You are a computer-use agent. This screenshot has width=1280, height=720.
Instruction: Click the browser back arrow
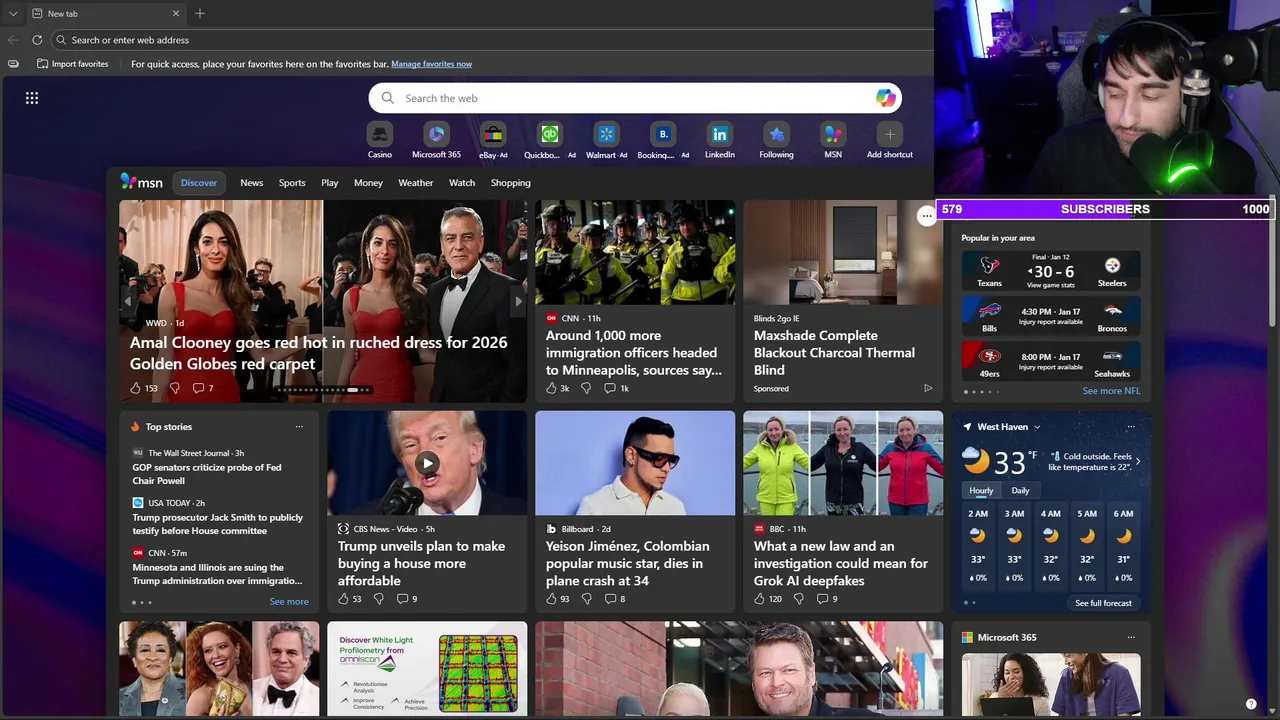point(13,40)
